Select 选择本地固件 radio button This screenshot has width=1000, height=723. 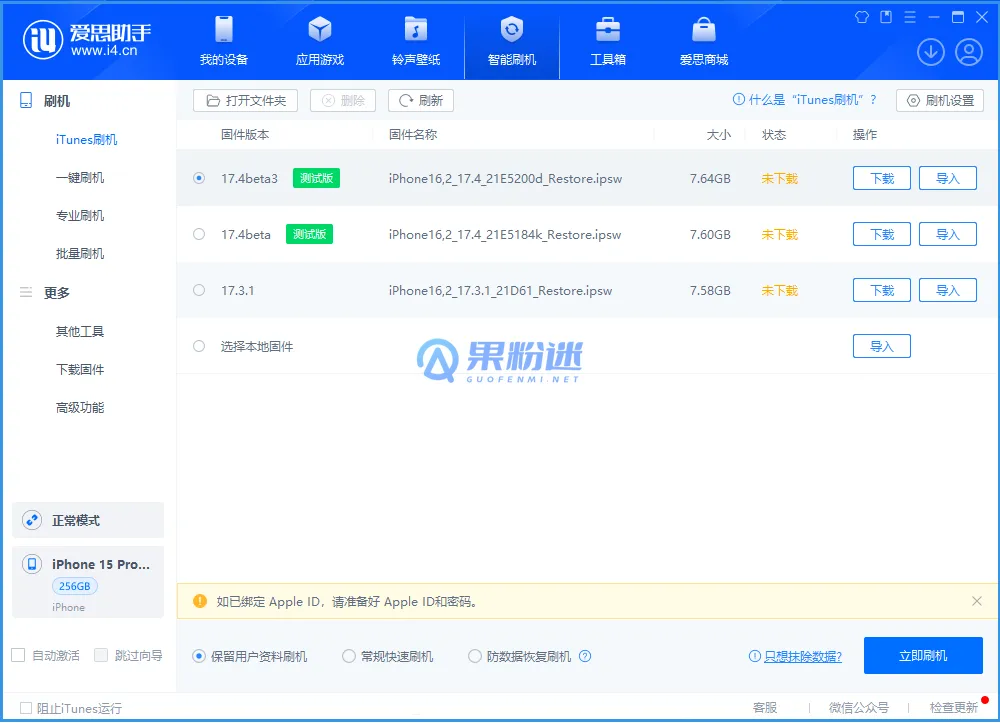point(199,346)
